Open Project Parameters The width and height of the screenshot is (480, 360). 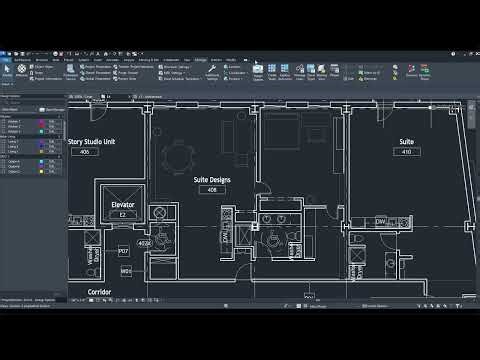[95, 67]
